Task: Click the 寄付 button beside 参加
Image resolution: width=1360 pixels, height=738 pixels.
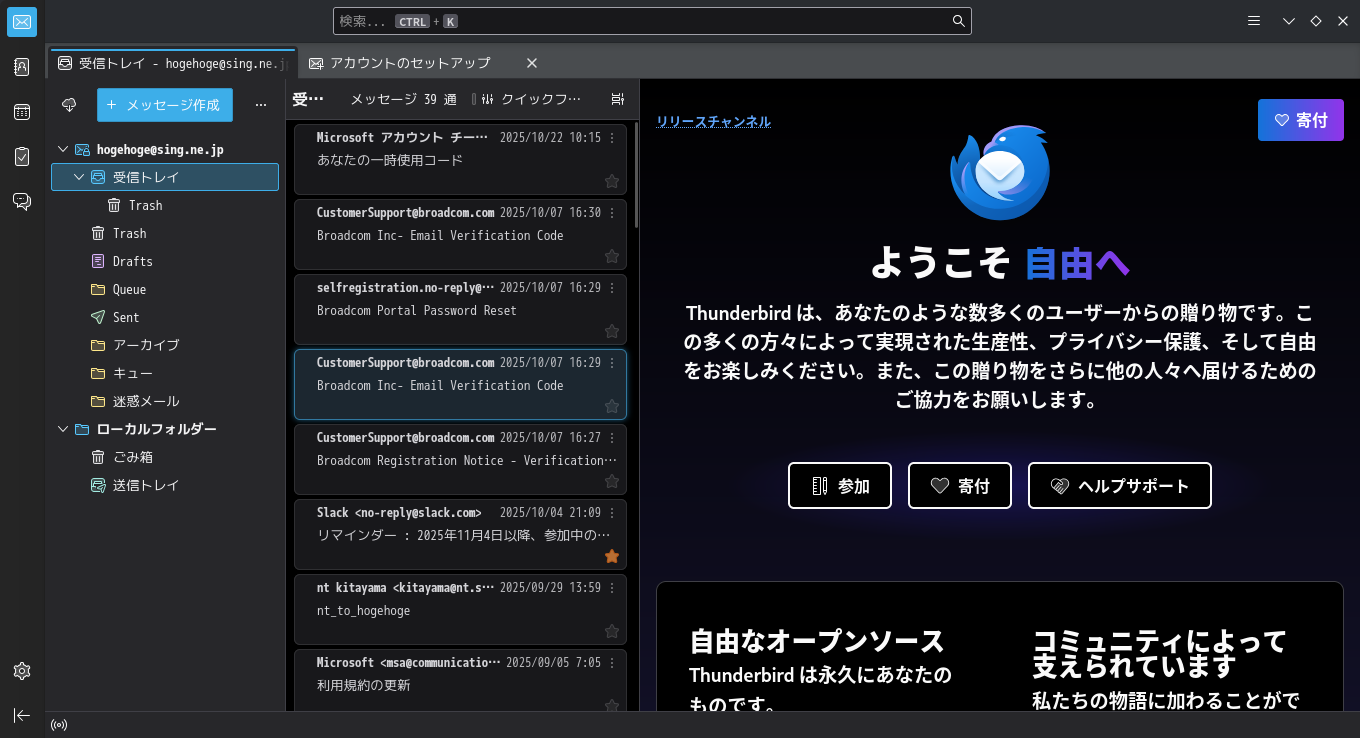Action: pyautogui.click(x=960, y=486)
